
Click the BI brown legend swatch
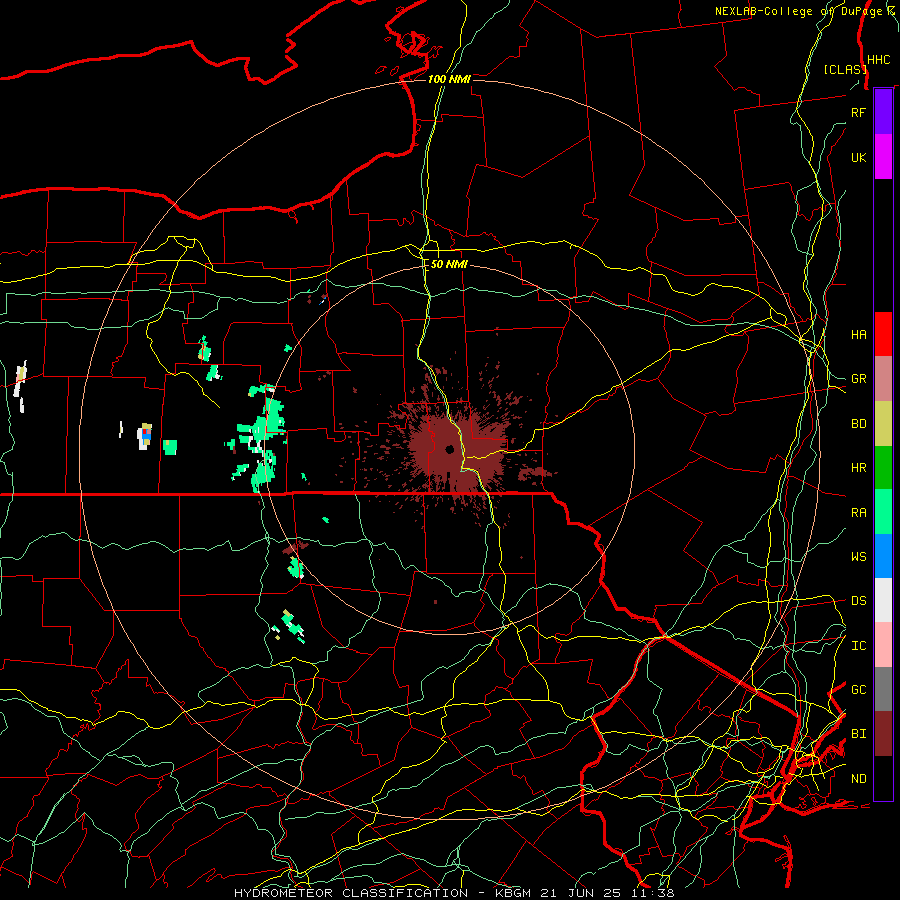[883, 734]
